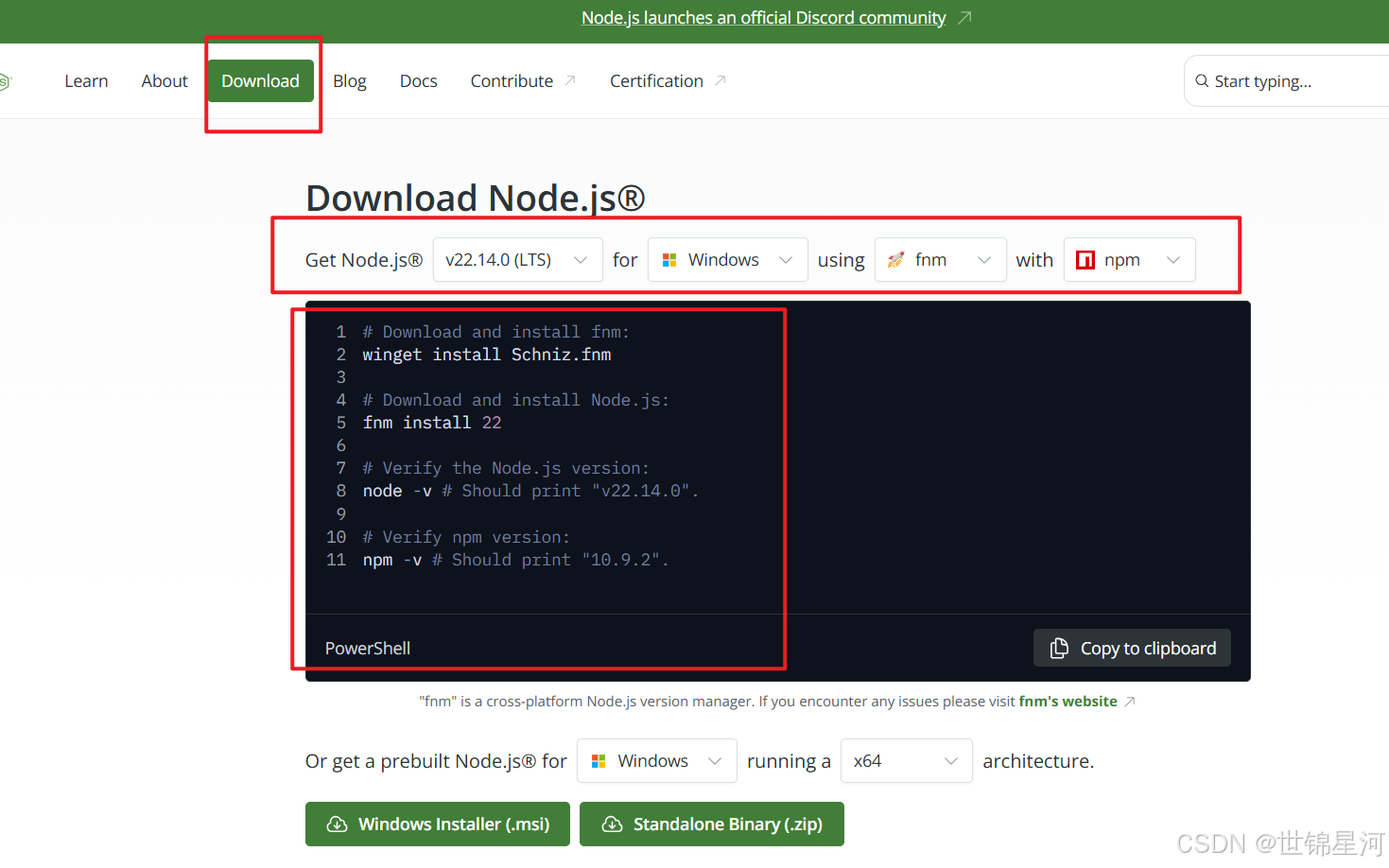Screen dimensions: 1389x868
Task: Click the 'npm -v' code line
Action: (515, 560)
